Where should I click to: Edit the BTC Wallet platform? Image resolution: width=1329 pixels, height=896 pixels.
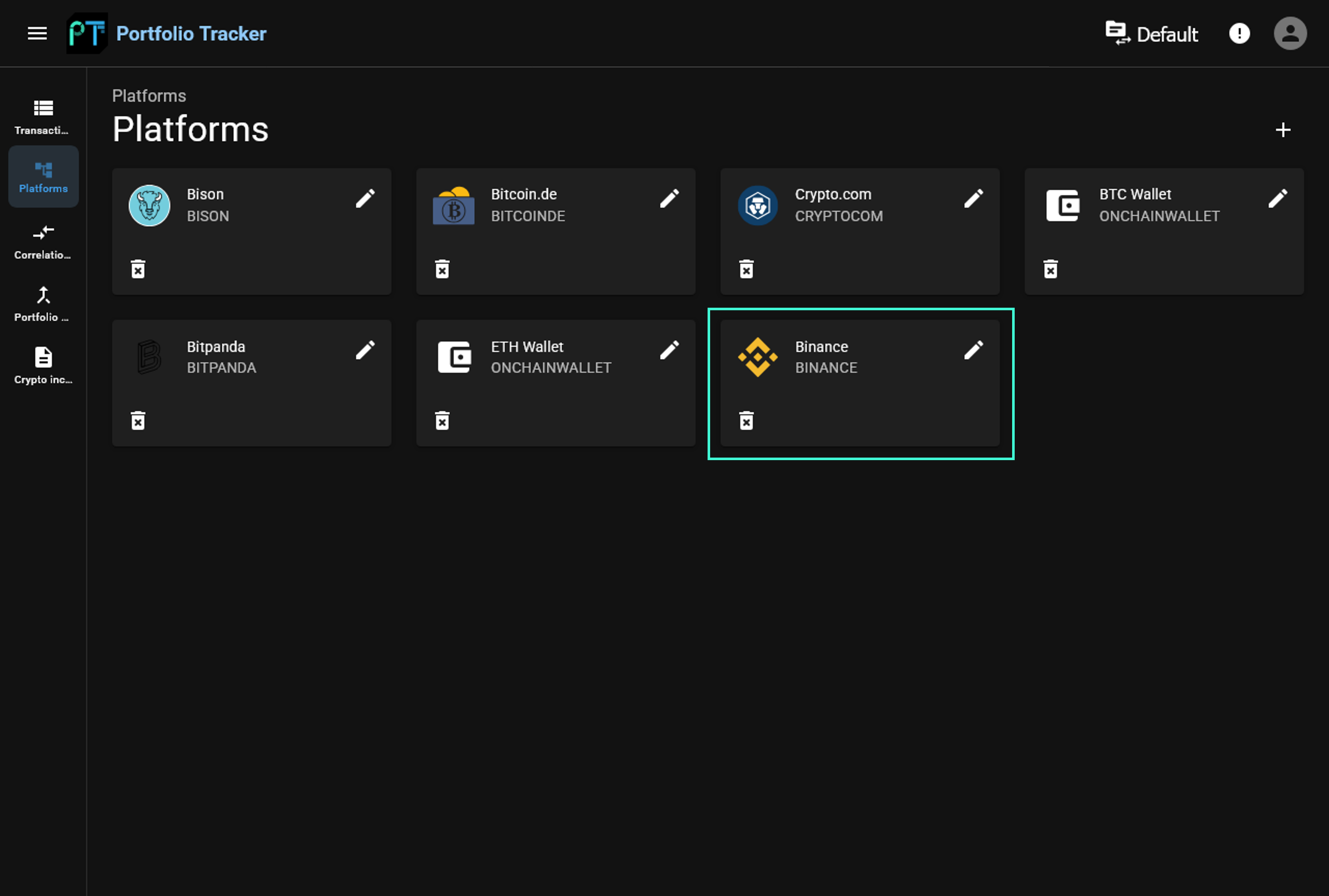(x=1278, y=198)
